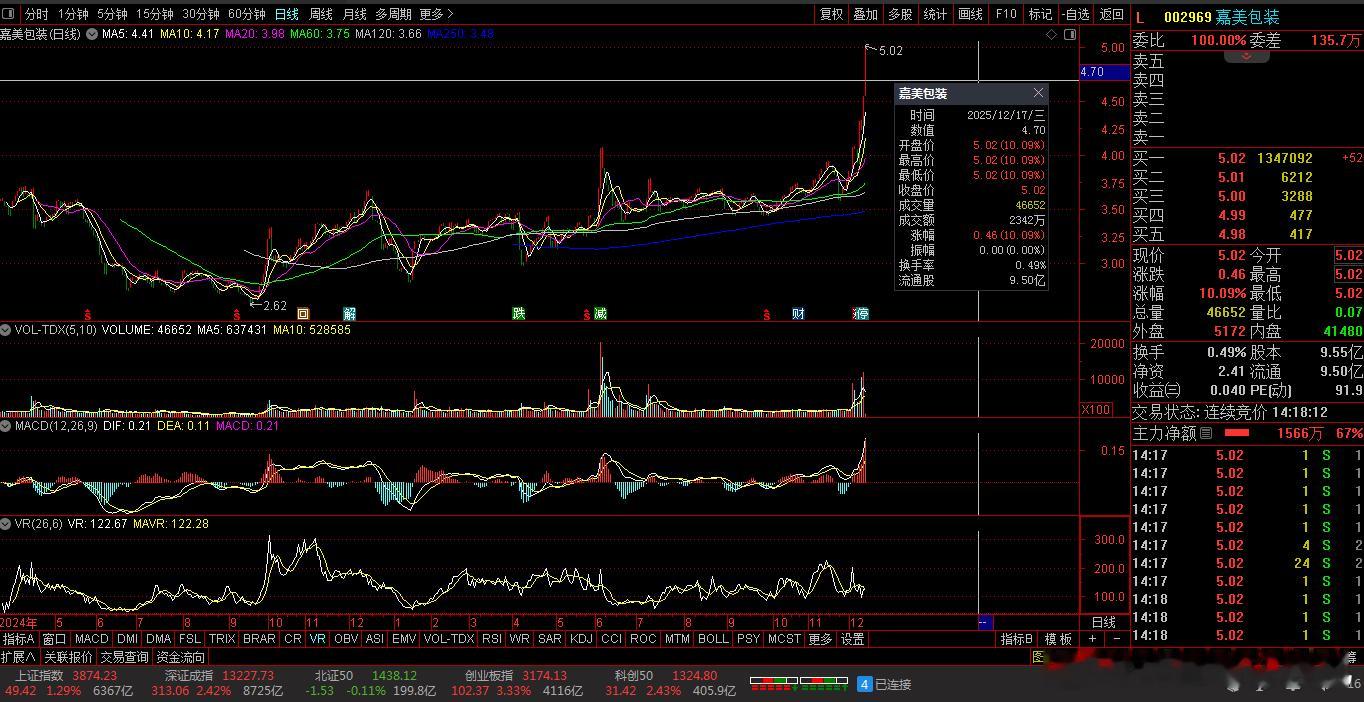This screenshot has height=702, width=1364.
Task: Click the 解 event marker on the chart
Action: [x=350, y=313]
